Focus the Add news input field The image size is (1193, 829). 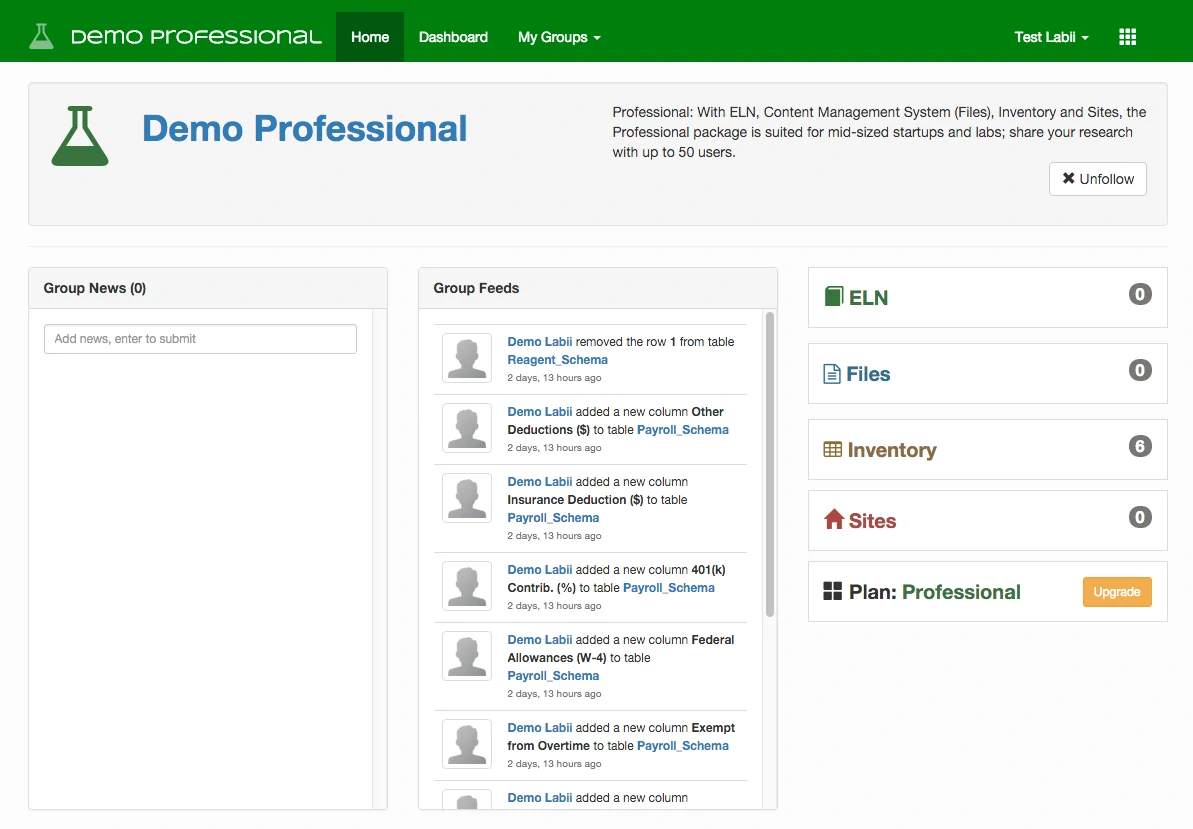[200, 339]
